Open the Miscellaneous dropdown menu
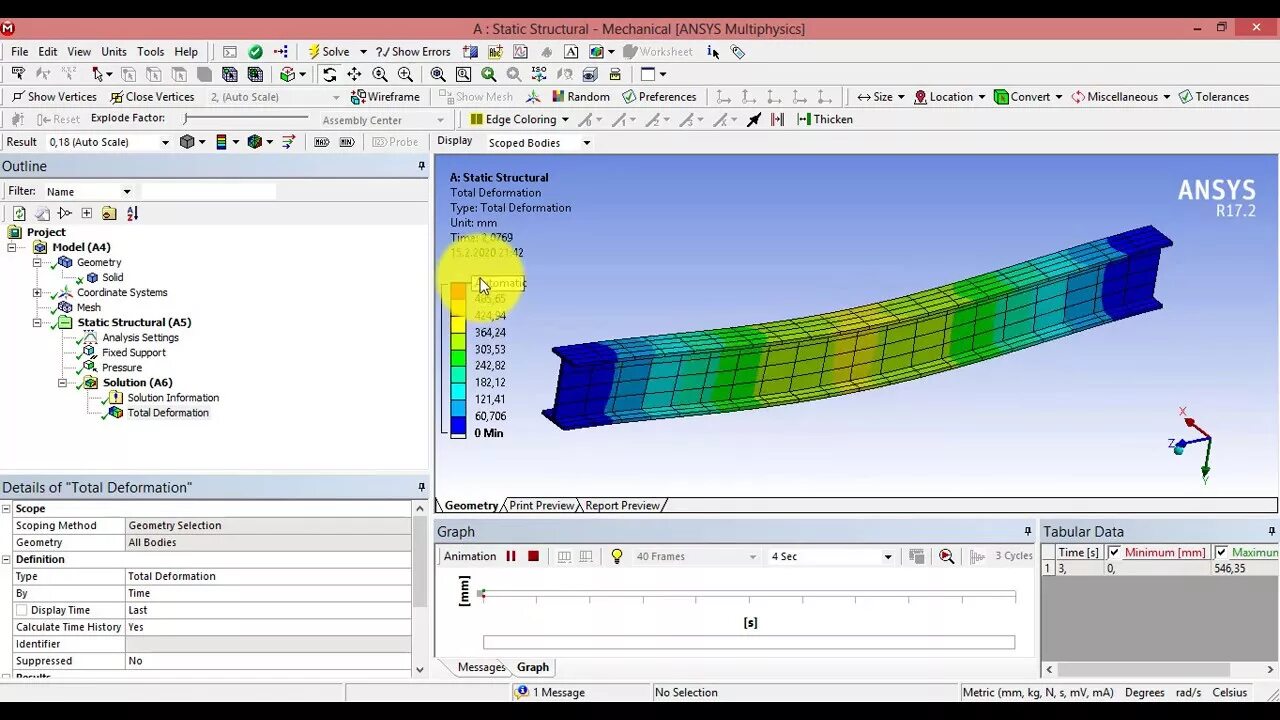This screenshot has width=1280, height=720. [x=1121, y=97]
